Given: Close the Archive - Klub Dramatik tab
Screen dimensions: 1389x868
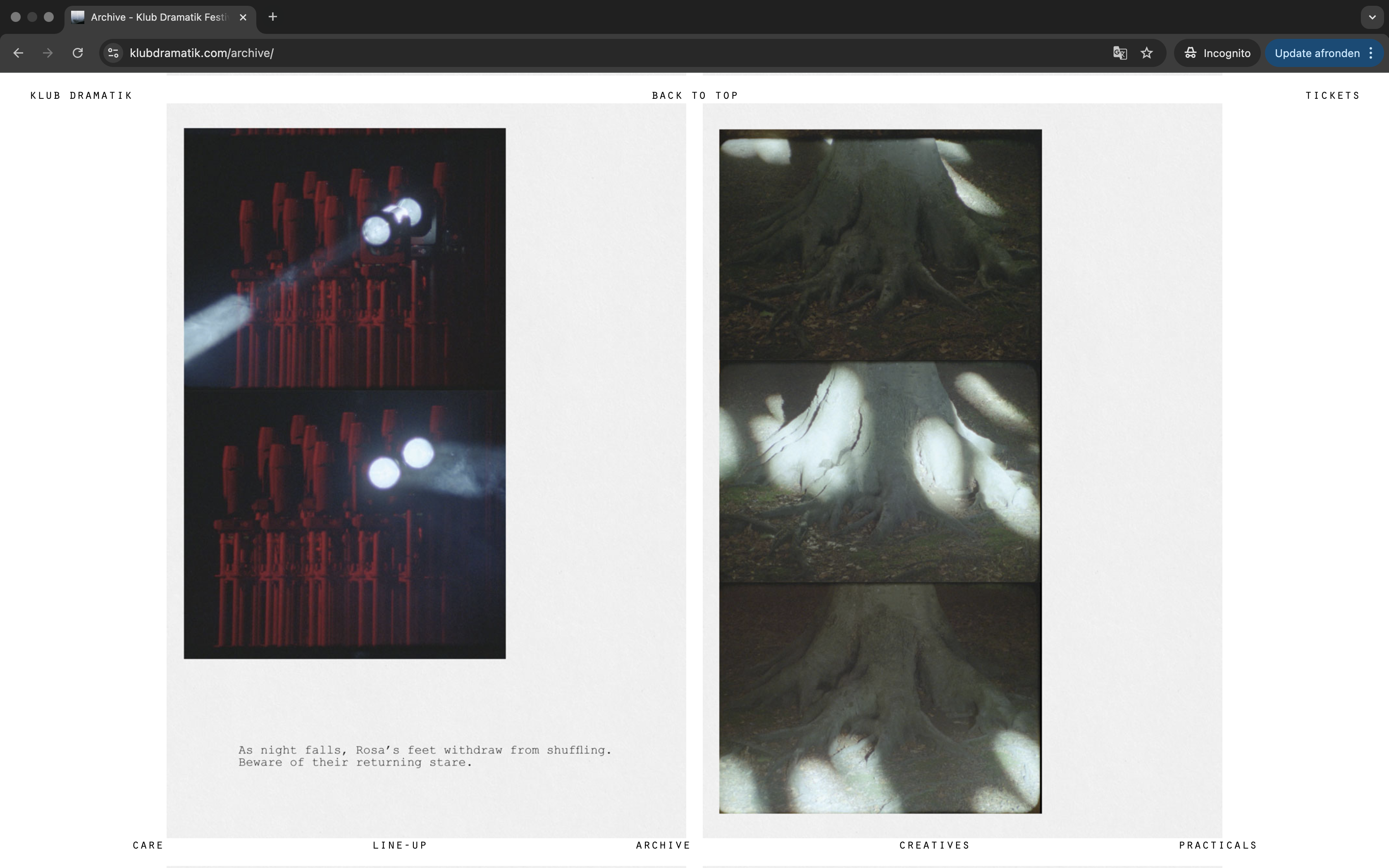Looking at the screenshot, I should (x=243, y=17).
